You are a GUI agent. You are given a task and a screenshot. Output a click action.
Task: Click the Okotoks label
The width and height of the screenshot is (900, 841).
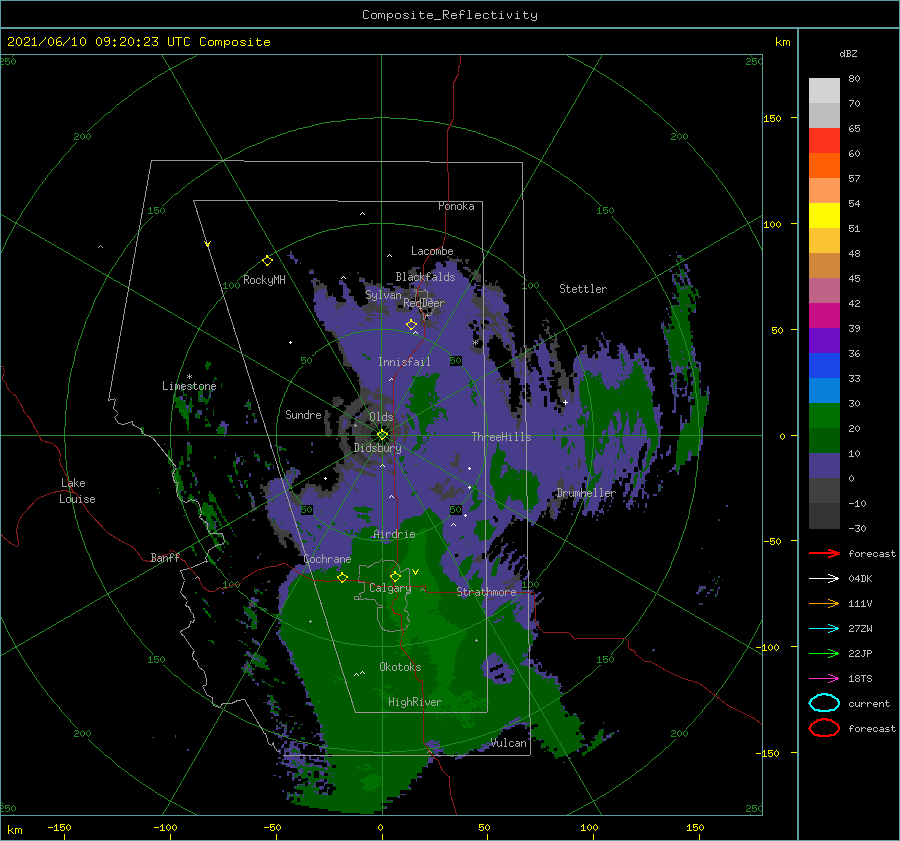400,667
